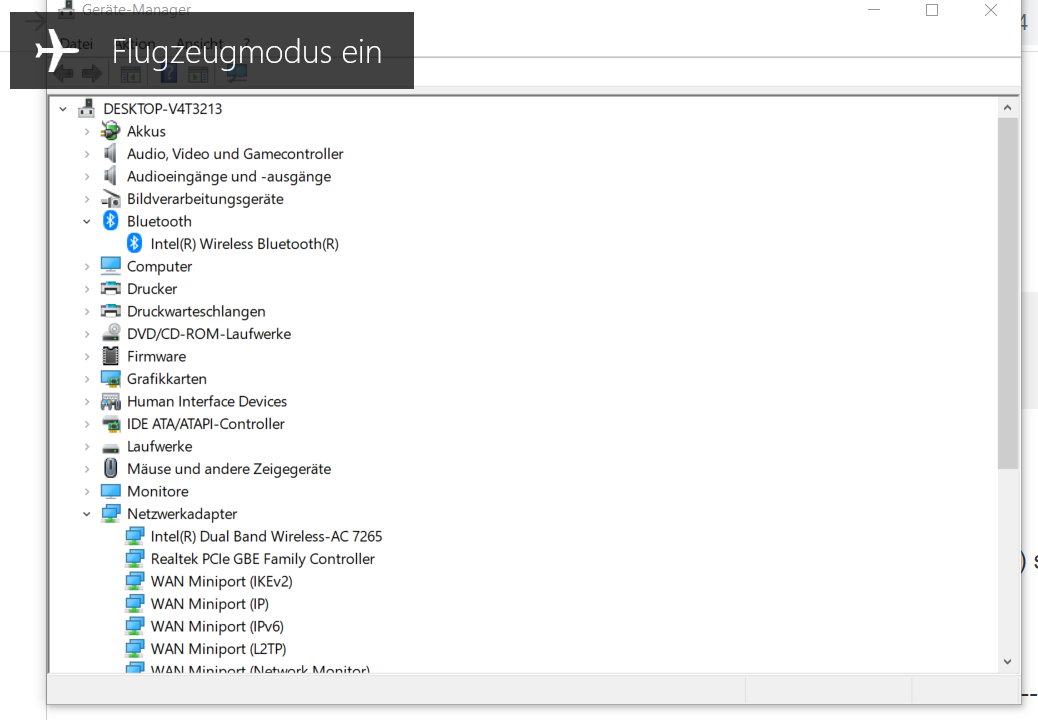Collapse the Bluetooth tree node
The height and width of the screenshot is (720, 1038).
pos(87,221)
